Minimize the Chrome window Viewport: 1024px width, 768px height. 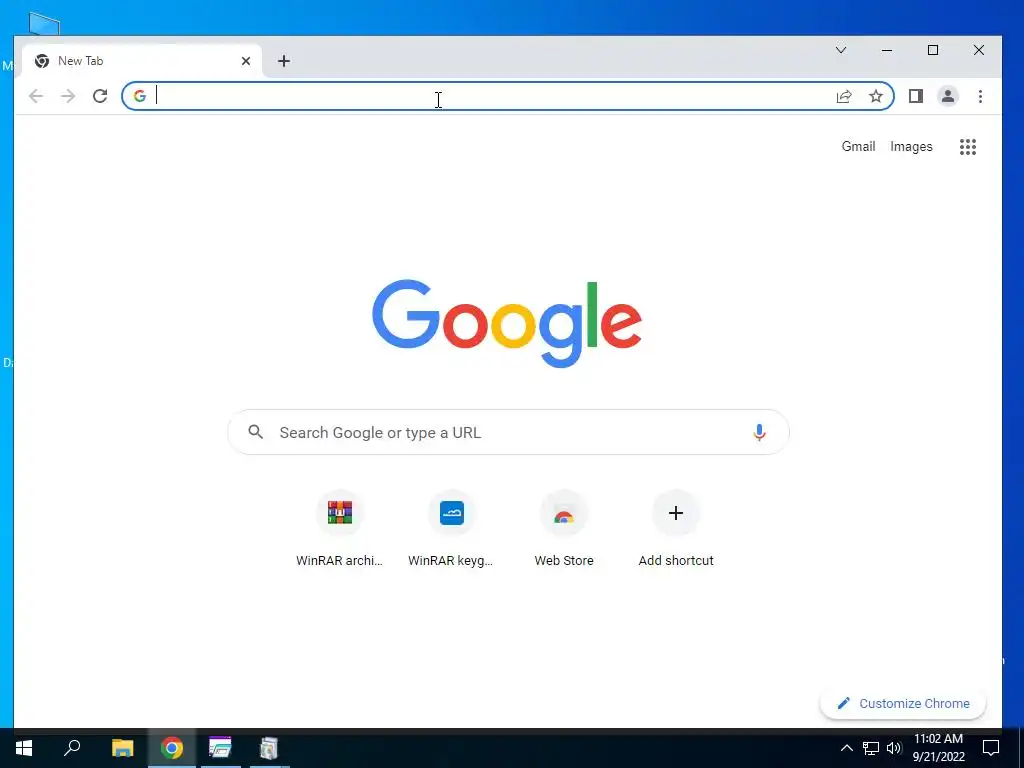(887, 50)
